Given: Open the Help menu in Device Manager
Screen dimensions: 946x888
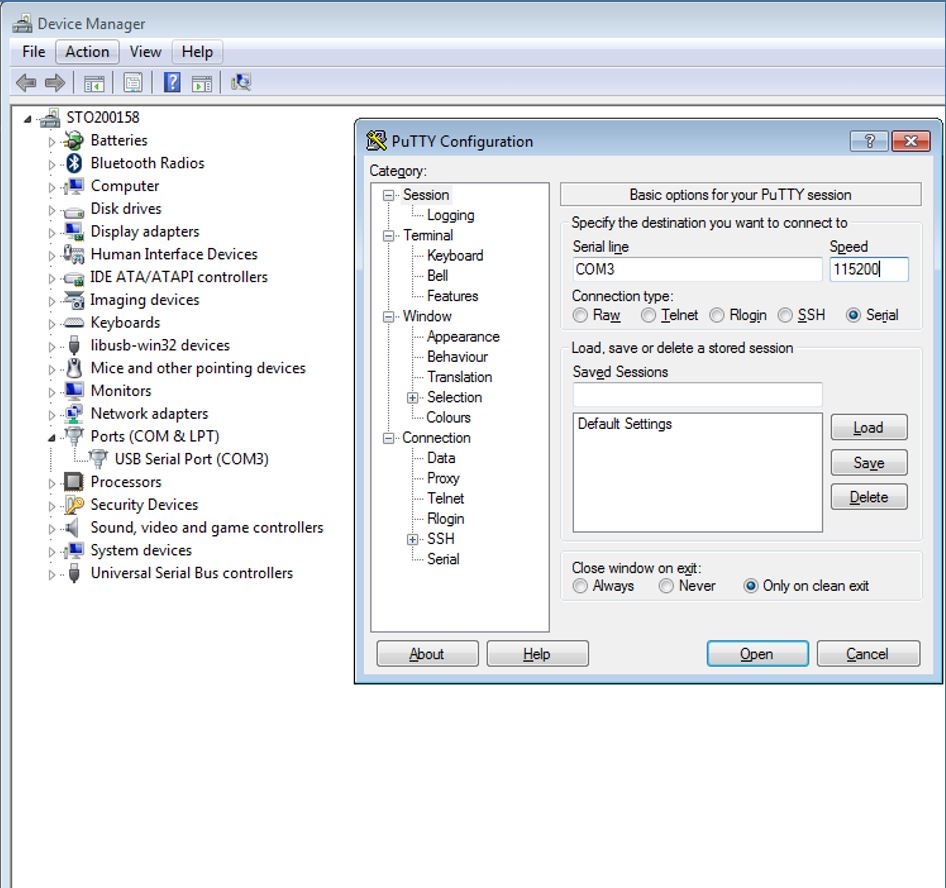Looking at the screenshot, I should click(197, 52).
